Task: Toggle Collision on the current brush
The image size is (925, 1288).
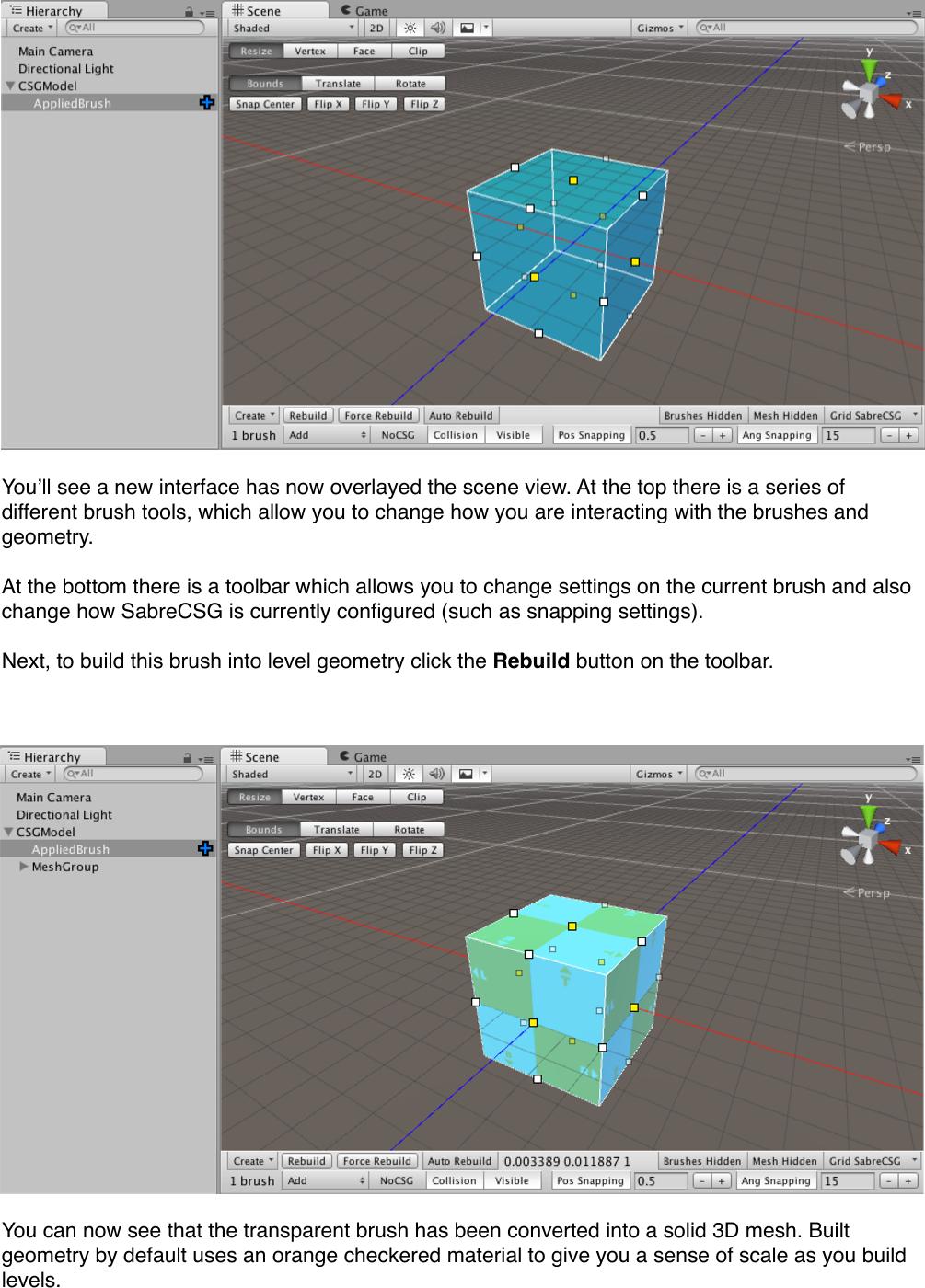Action: [455, 434]
